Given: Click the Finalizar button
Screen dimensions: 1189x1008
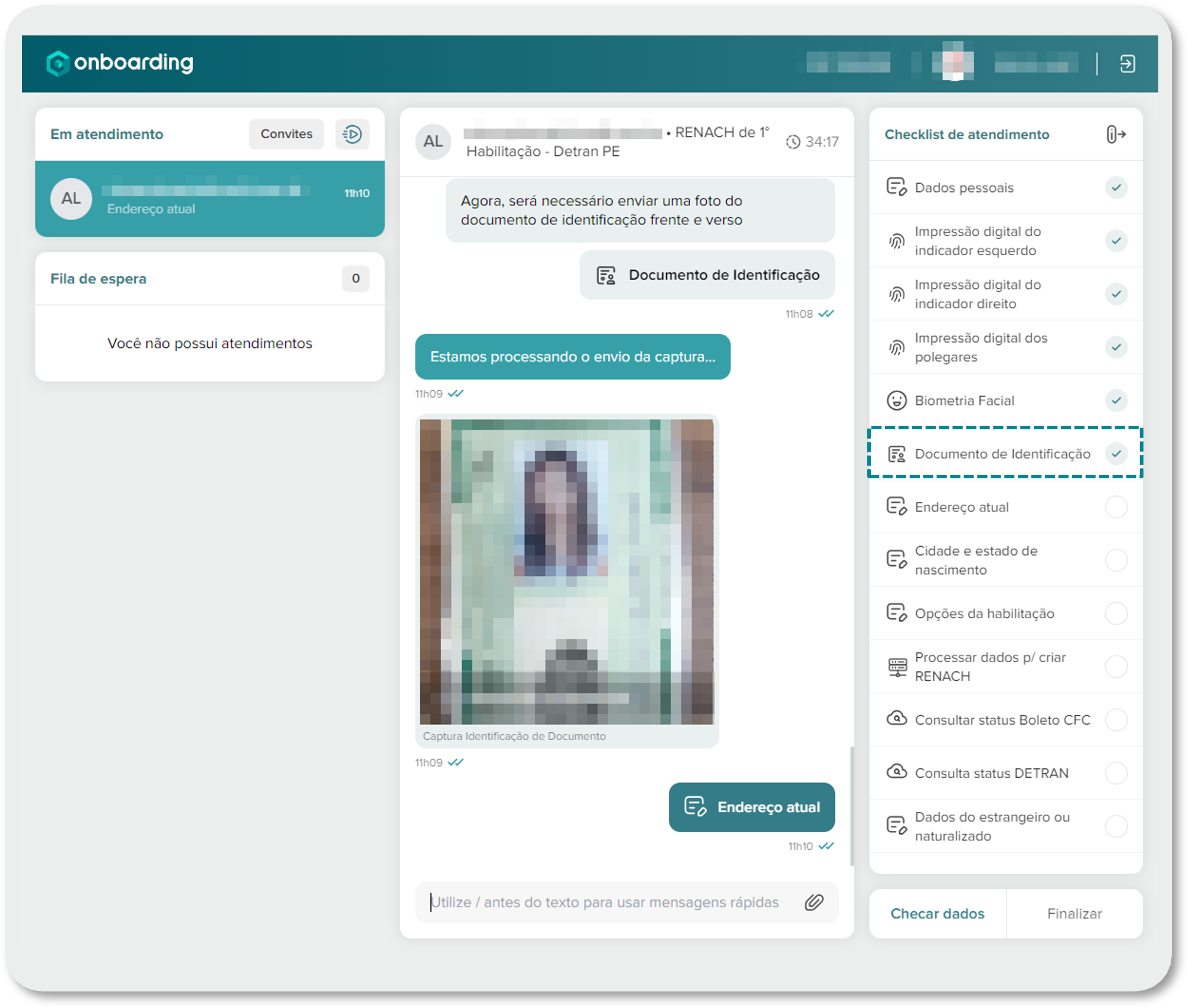Looking at the screenshot, I should [1074, 914].
